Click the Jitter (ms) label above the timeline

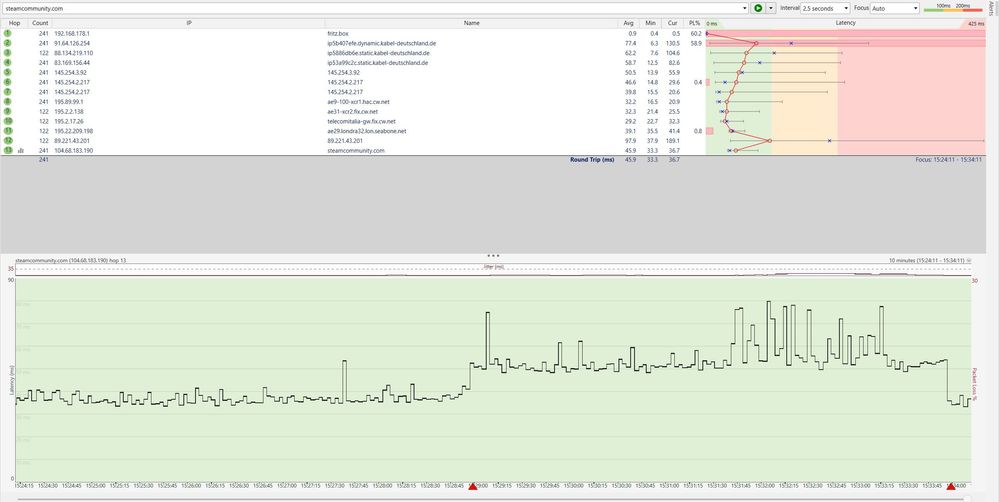494,266
